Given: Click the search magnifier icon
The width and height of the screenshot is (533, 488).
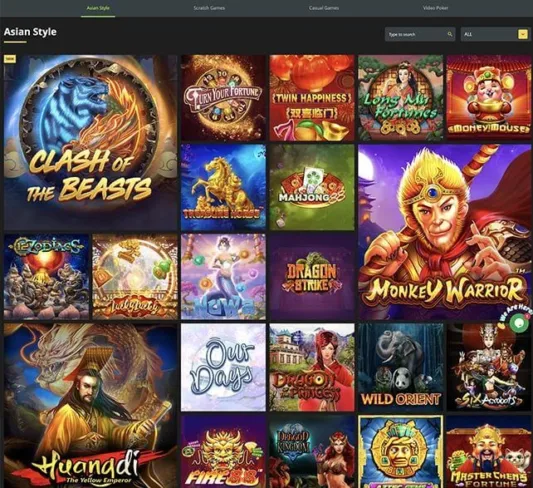Looking at the screenshot, I should [450, 34].
